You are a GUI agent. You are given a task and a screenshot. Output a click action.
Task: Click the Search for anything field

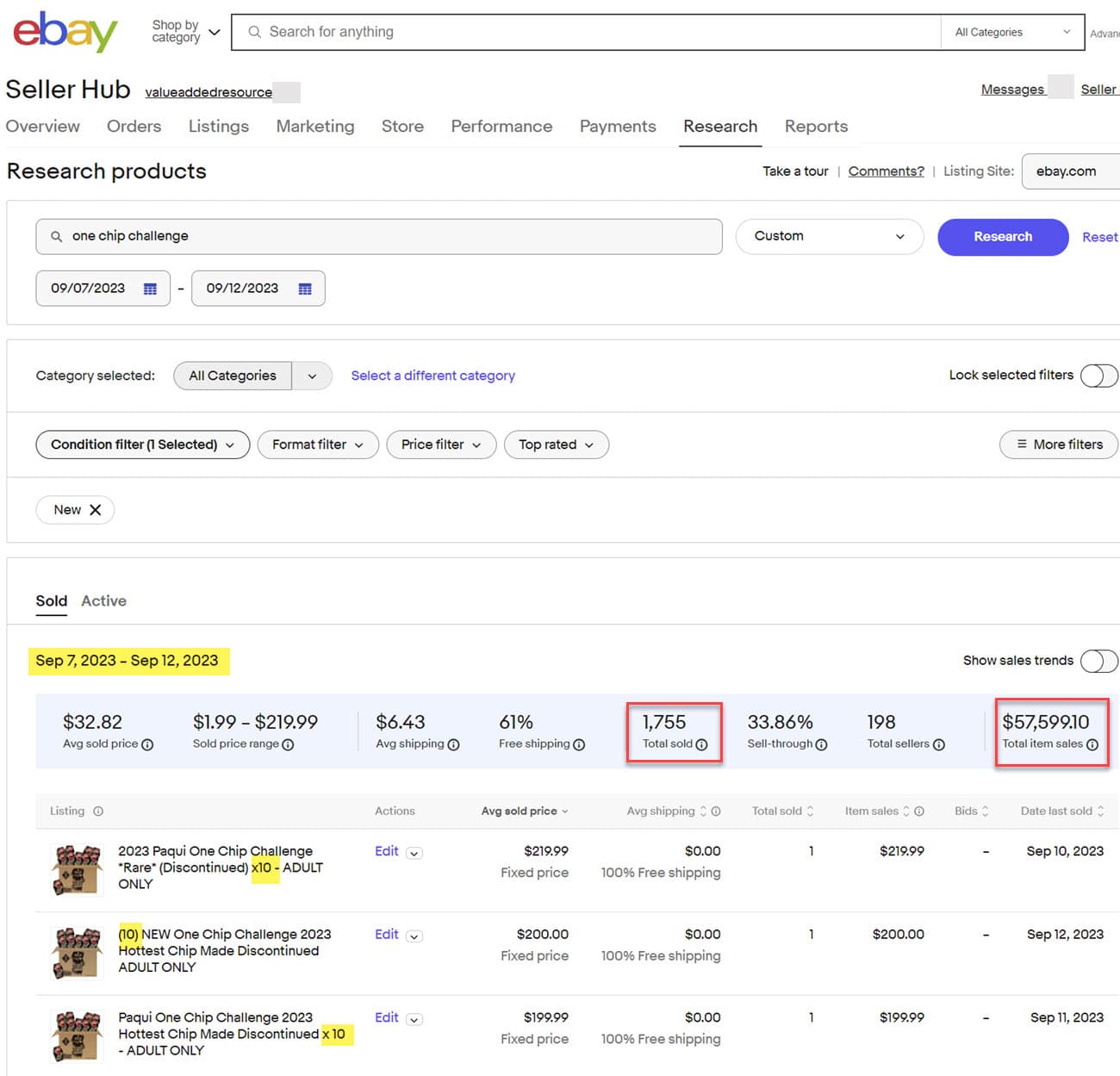point(586,32)
